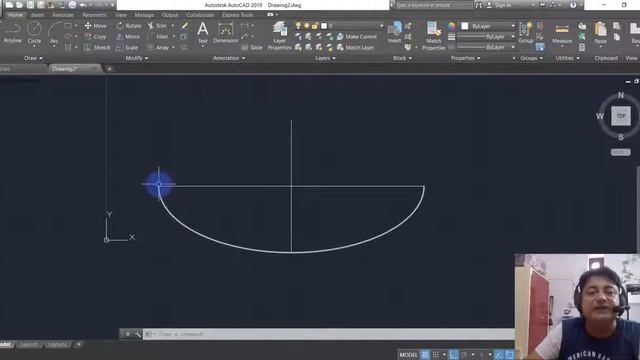Click the command line customize wrench icon
Image resolution: width=640 pixels, height=360 pixels.
pos(138,334)
